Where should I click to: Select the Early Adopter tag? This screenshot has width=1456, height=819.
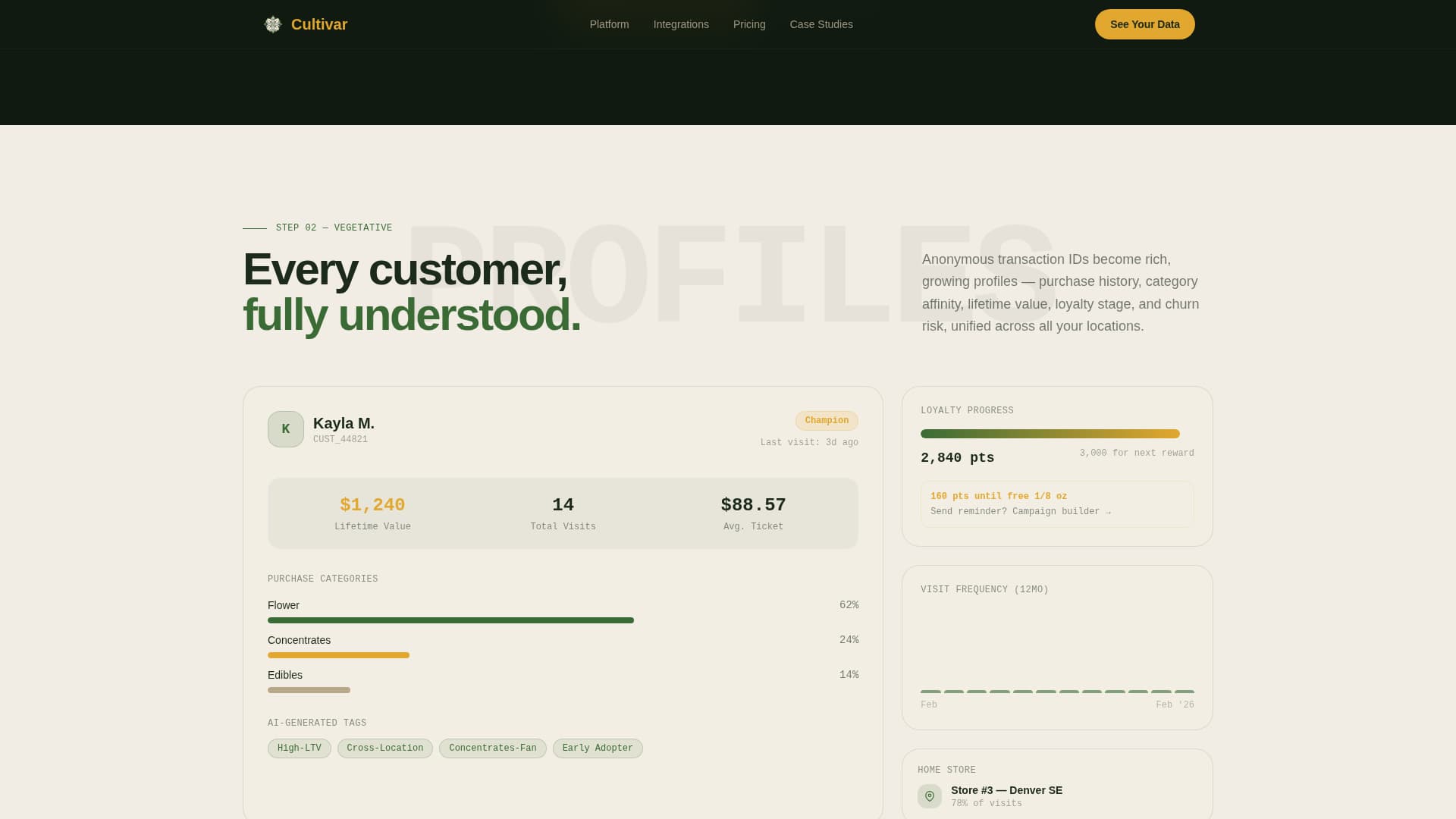pyautogui.click(x=598, y=748)
